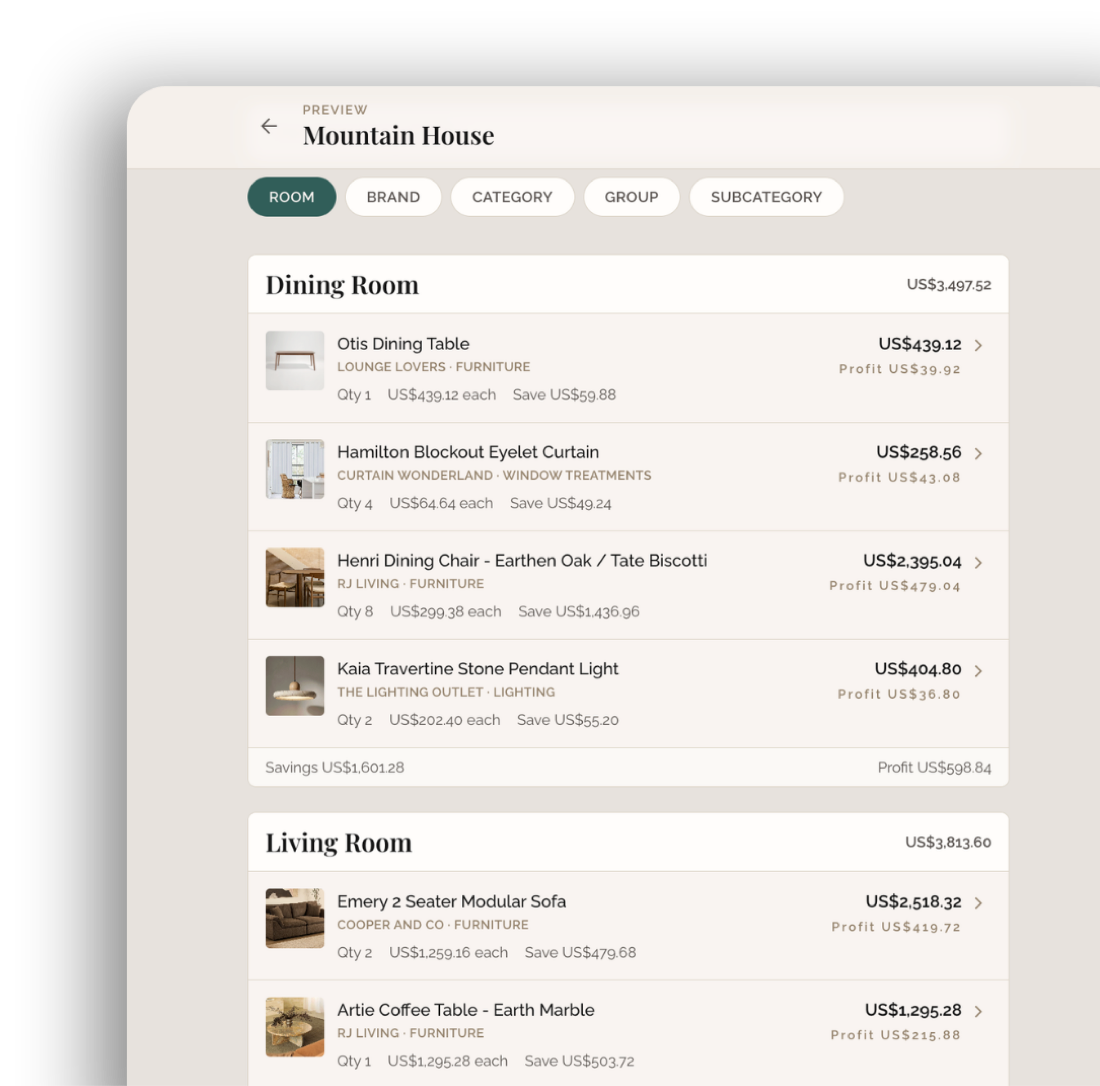Open Henri Dining Chair details chevron
The height and width of the screenshot is (1086, 1100).
pyautogui.click(x=979, y=562)
